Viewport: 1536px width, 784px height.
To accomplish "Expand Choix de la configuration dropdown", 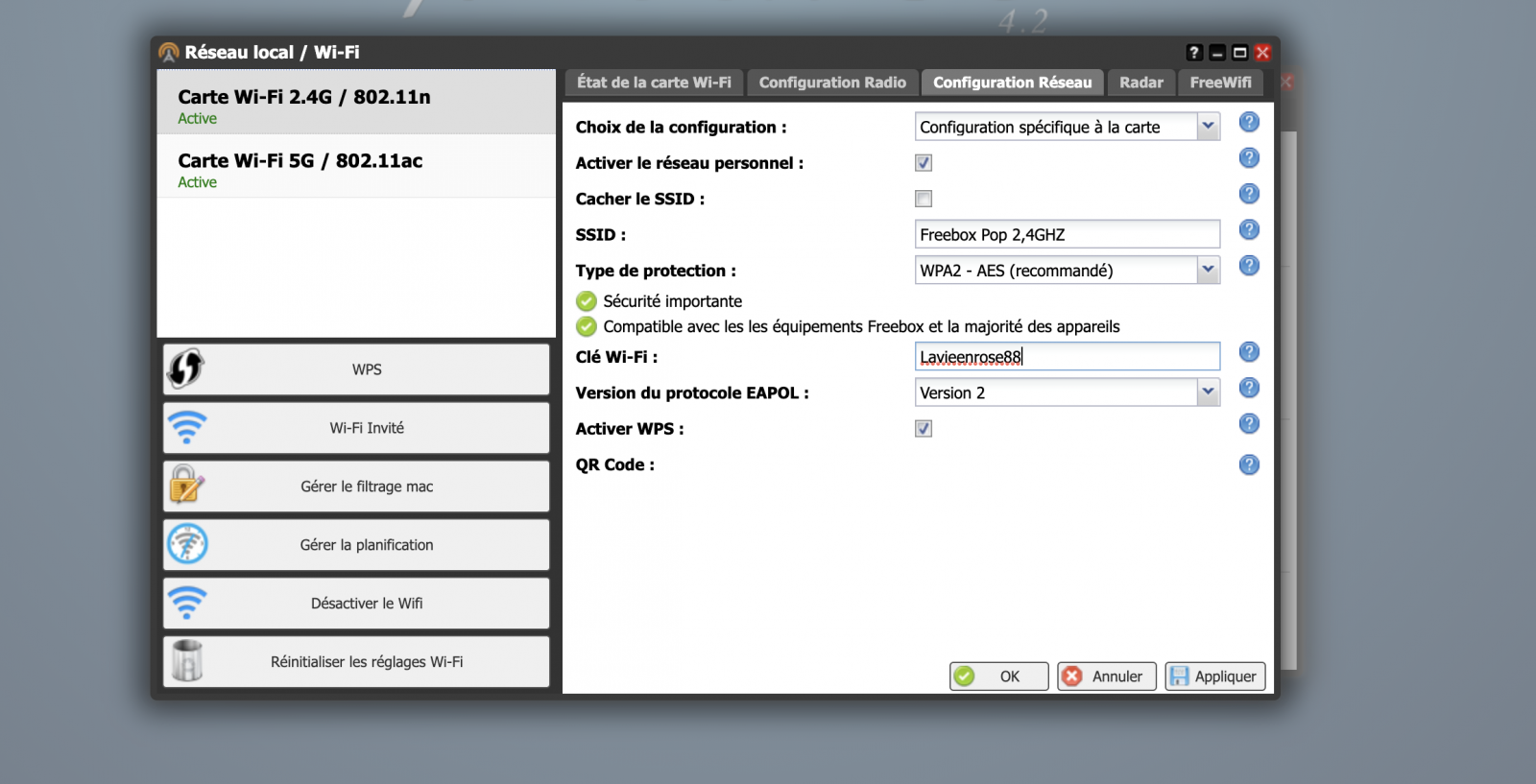I will click(1208, 127).
